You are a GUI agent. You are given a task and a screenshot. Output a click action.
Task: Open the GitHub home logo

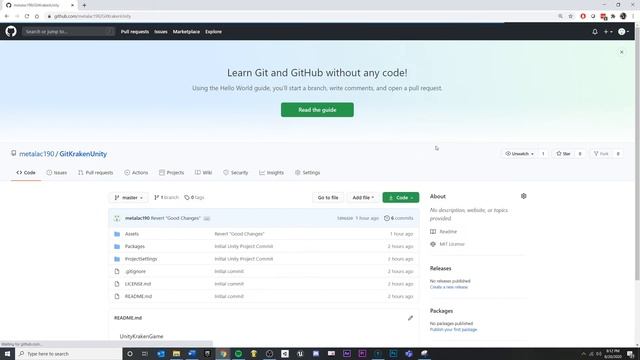[11, 31]
